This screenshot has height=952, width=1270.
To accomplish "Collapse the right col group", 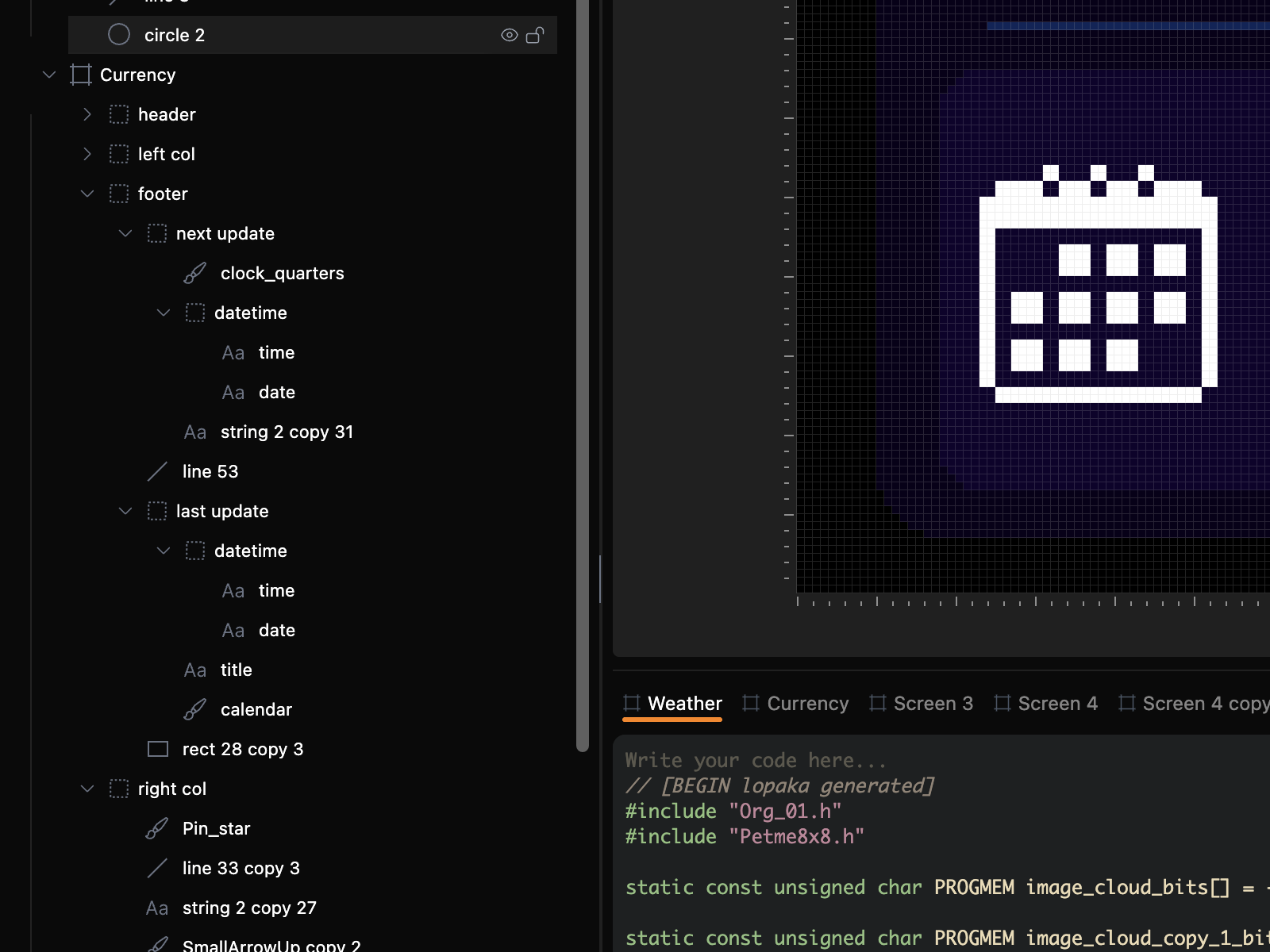I will click(x=87, y=789).
